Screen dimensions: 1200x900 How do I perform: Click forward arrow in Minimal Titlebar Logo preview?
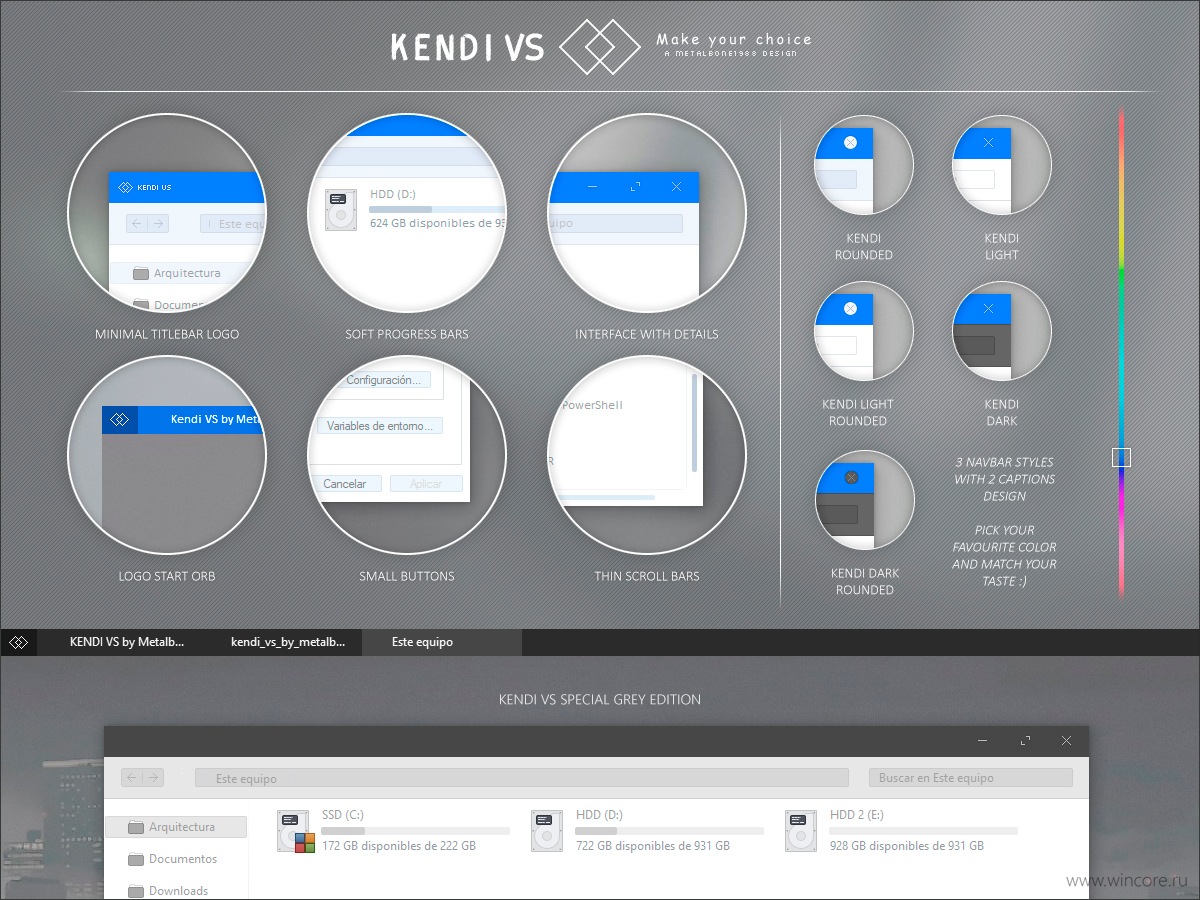[158, 224]
